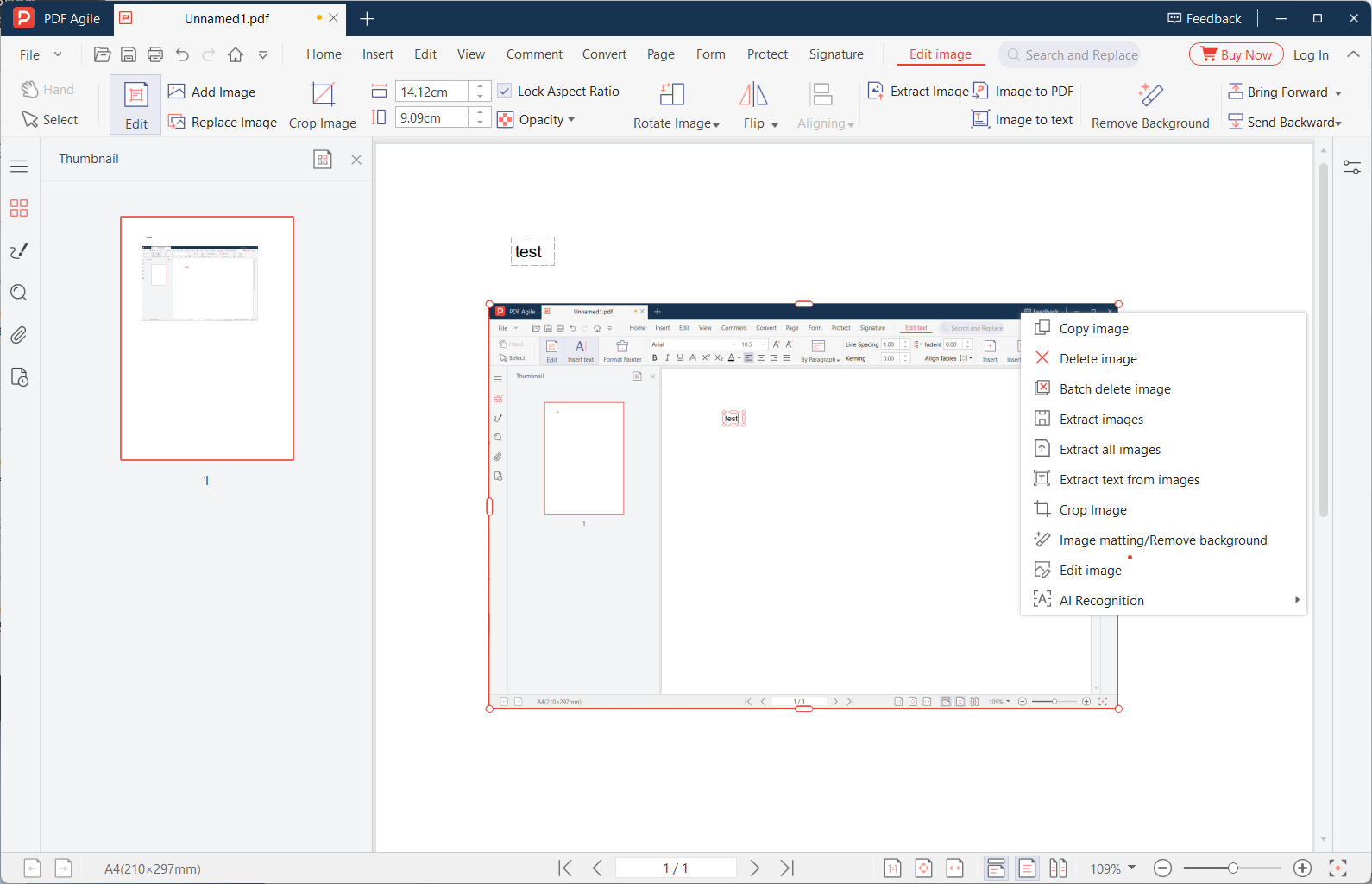Image resolution: width=1372 pixels, height=884 pixels.
Task: Click the image width field 14.12cm
Action: coord(432,91)
